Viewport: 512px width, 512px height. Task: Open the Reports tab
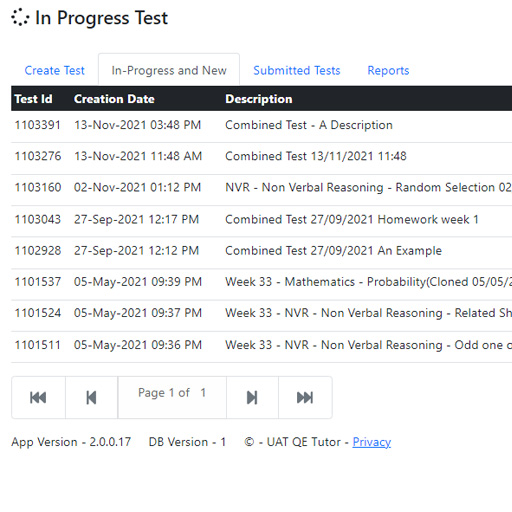388,70
